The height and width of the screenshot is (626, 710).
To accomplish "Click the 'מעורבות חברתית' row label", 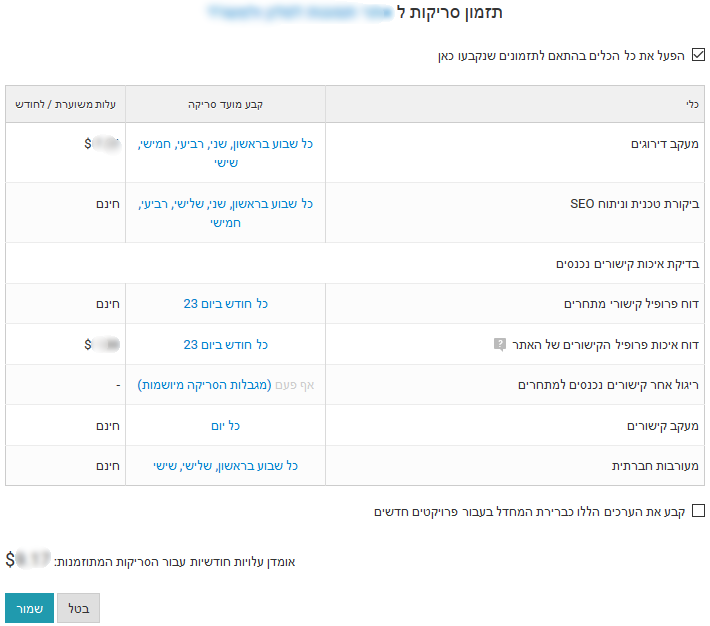I will pos(655,466).
